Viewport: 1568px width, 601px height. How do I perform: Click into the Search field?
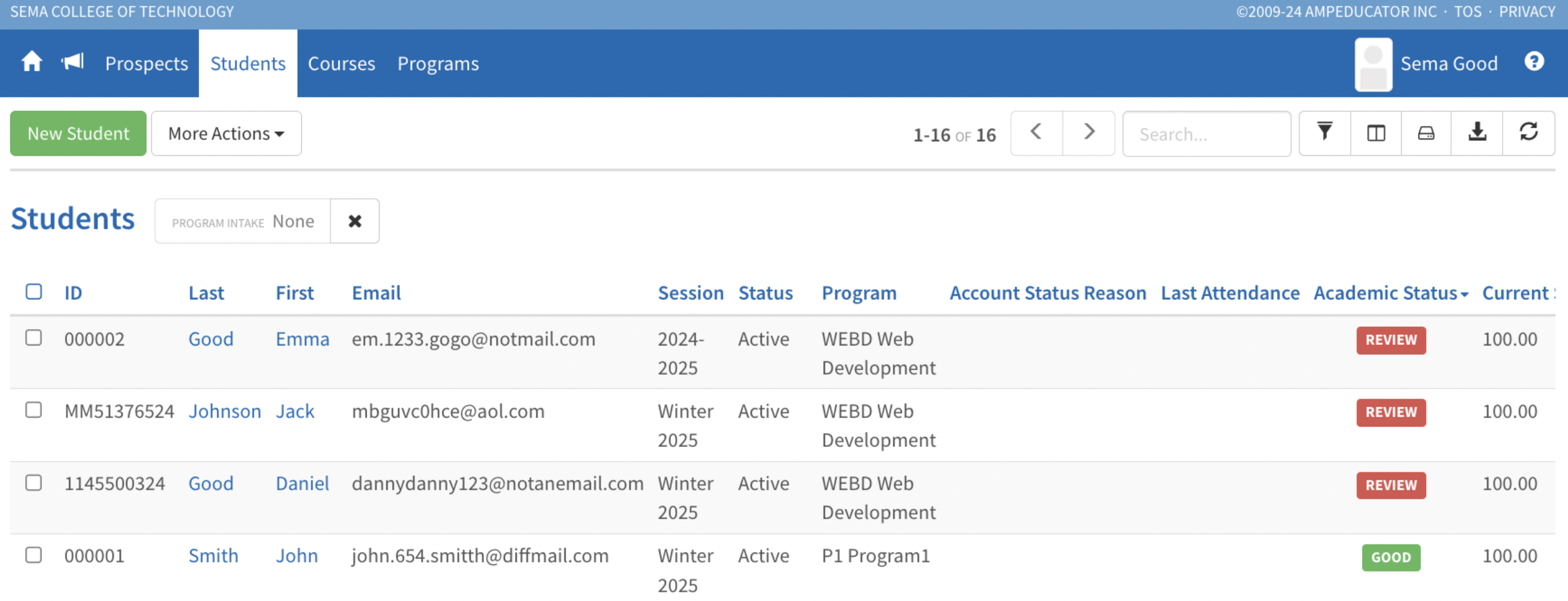[1206, 134]
